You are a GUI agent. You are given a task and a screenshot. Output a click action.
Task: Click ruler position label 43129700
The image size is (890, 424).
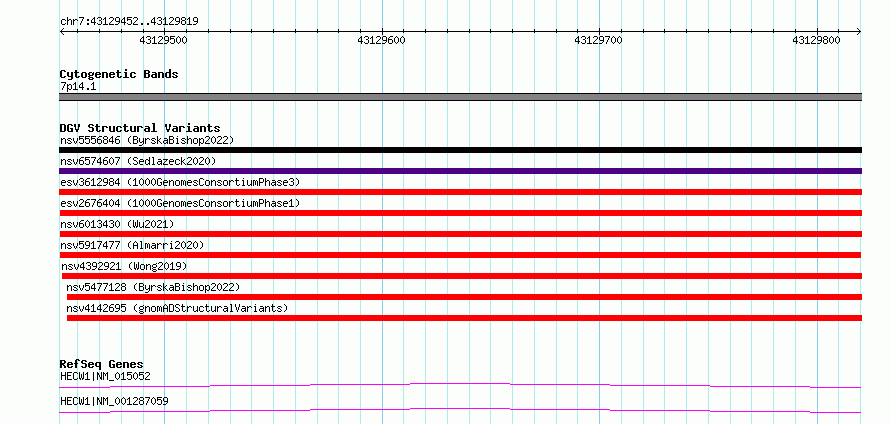[598, 40]
